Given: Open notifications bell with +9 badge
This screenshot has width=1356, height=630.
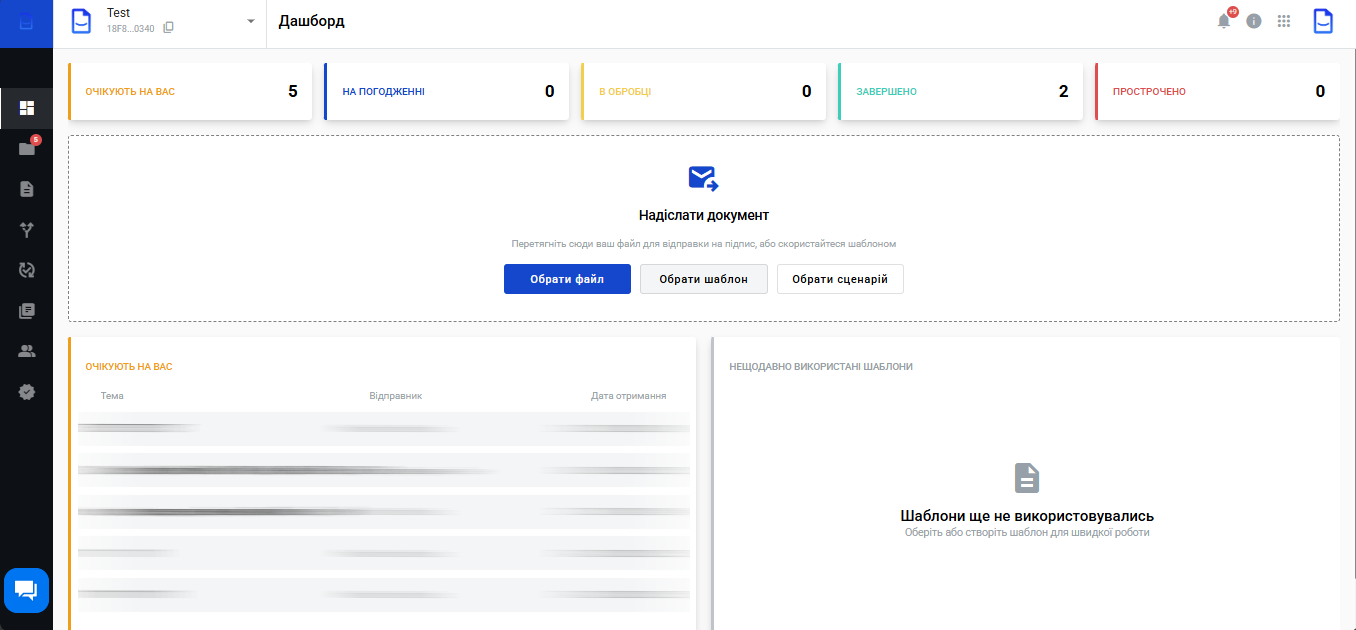Looking at the screenshot, I should point(1224,20).
